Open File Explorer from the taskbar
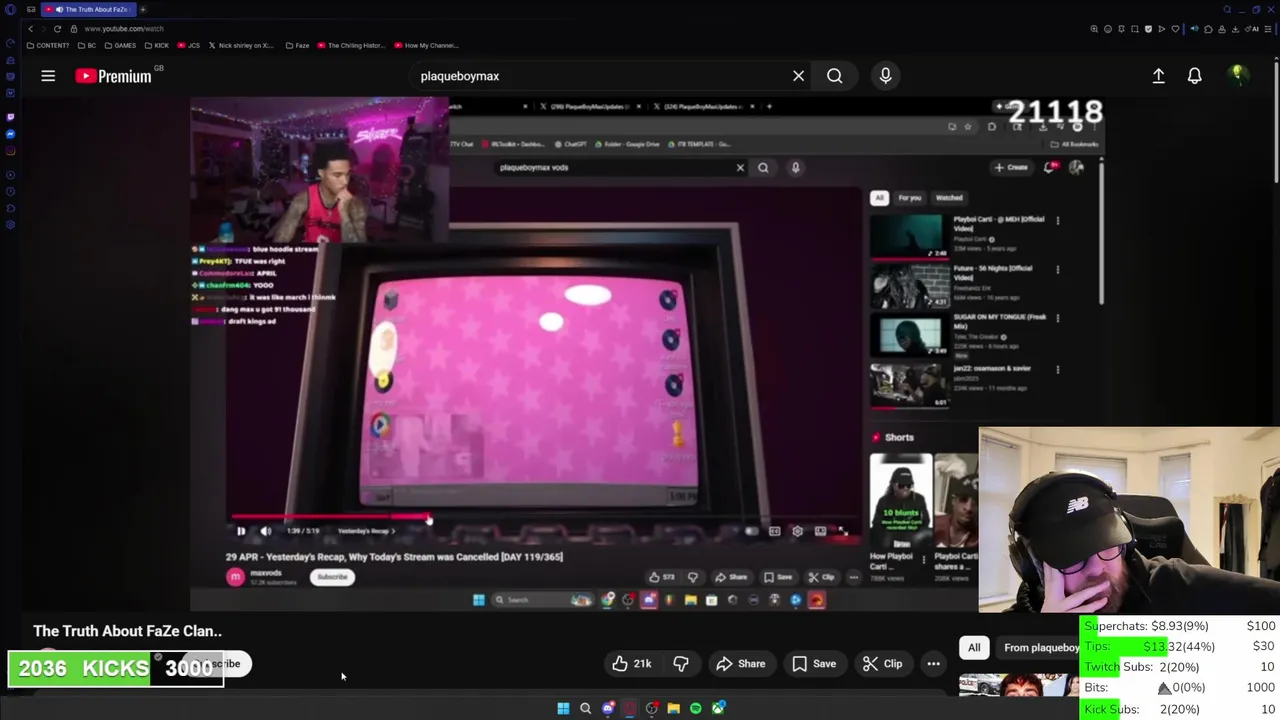This screenshot has width=1280, height=720. [x=674, y=708]
